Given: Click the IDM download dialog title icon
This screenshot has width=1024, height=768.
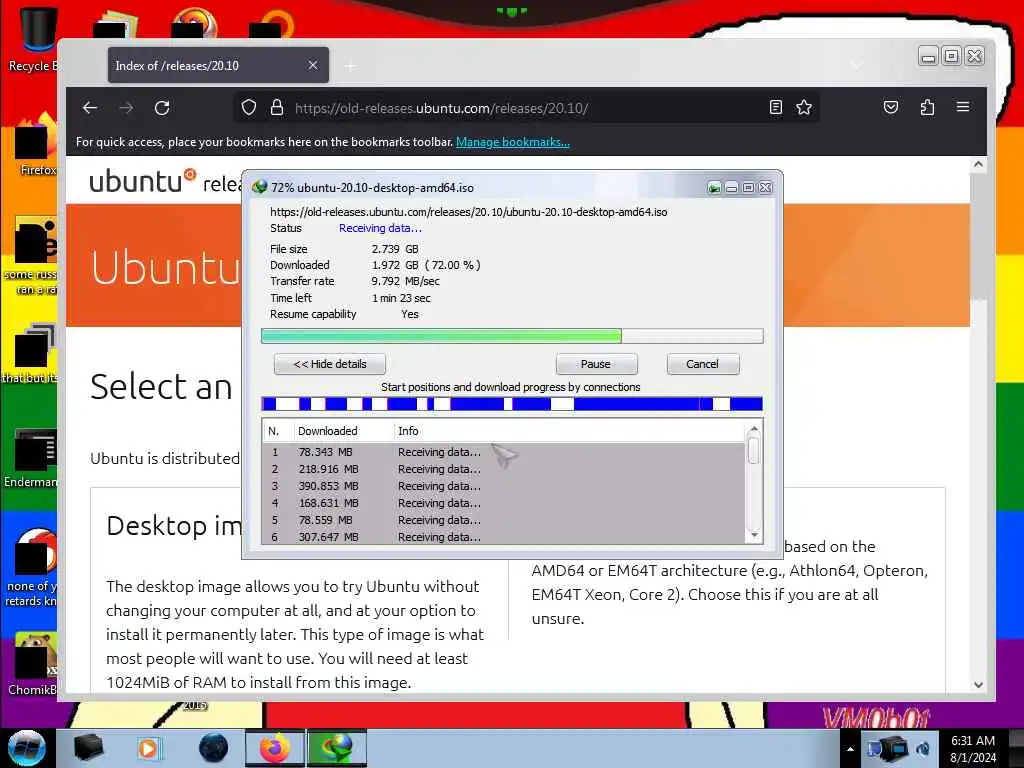Looking at the screenshot, I should 259,187.
